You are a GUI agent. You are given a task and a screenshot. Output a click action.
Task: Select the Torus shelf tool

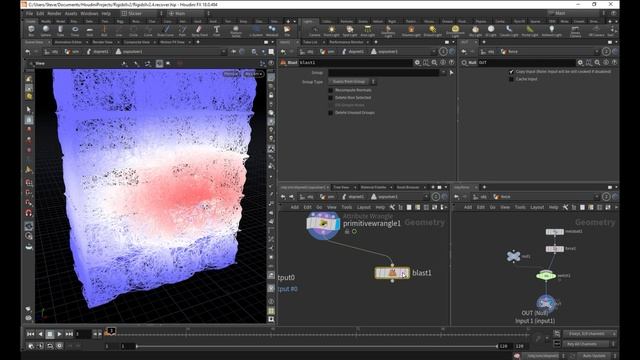75,30
